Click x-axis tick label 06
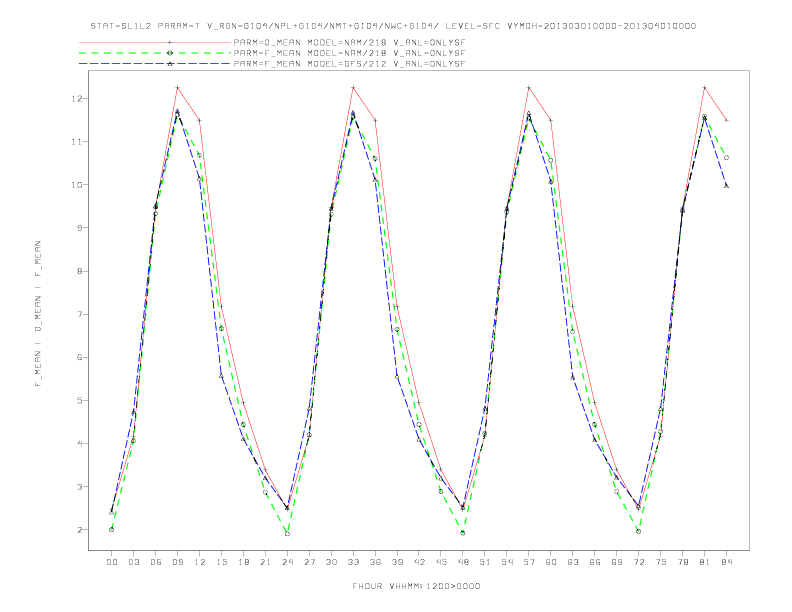792x612 pixels. 156,562
